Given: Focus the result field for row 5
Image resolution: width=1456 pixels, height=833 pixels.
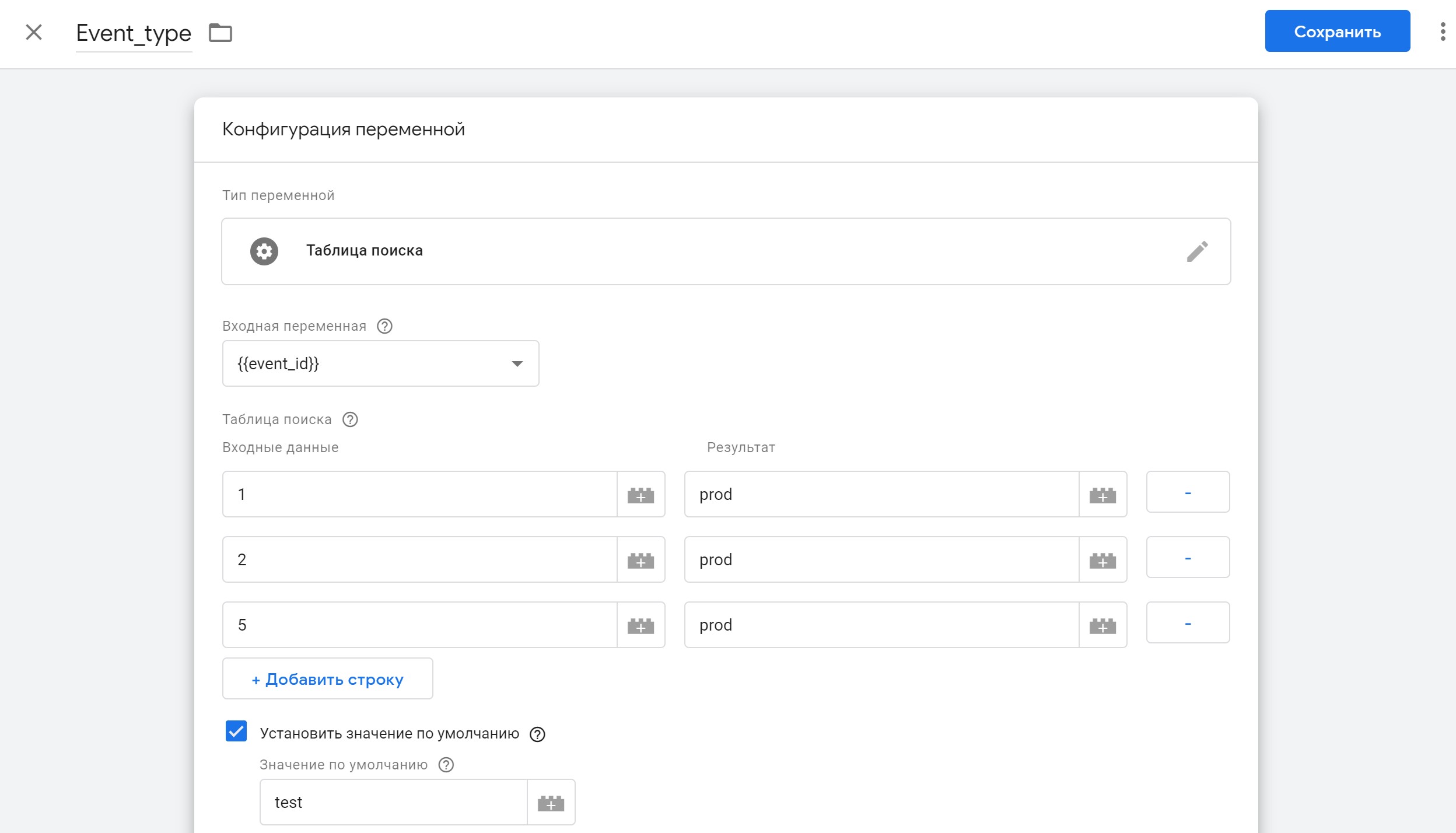Looking at the screenshot, I should pos(881,625).
